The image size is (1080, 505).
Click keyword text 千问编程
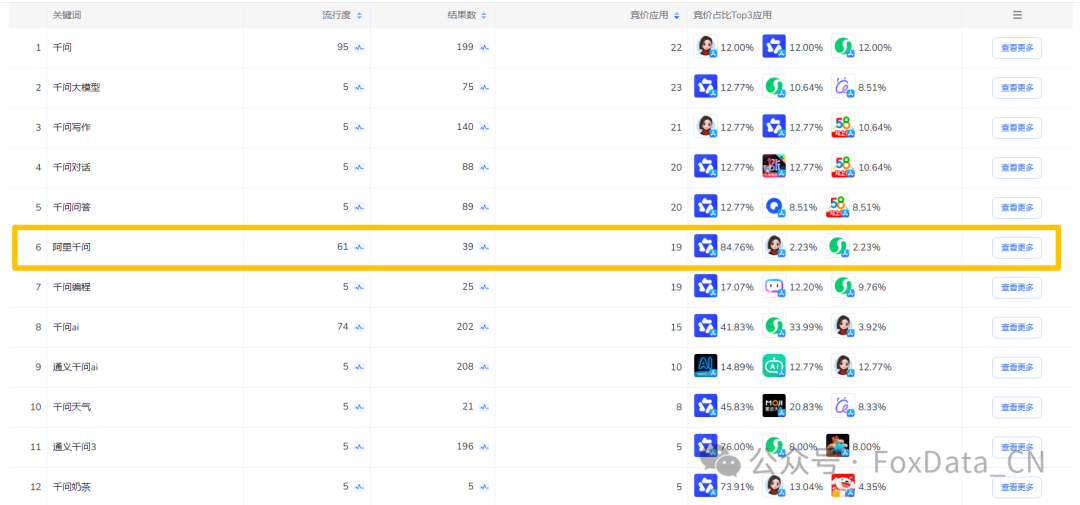[72, 287]
